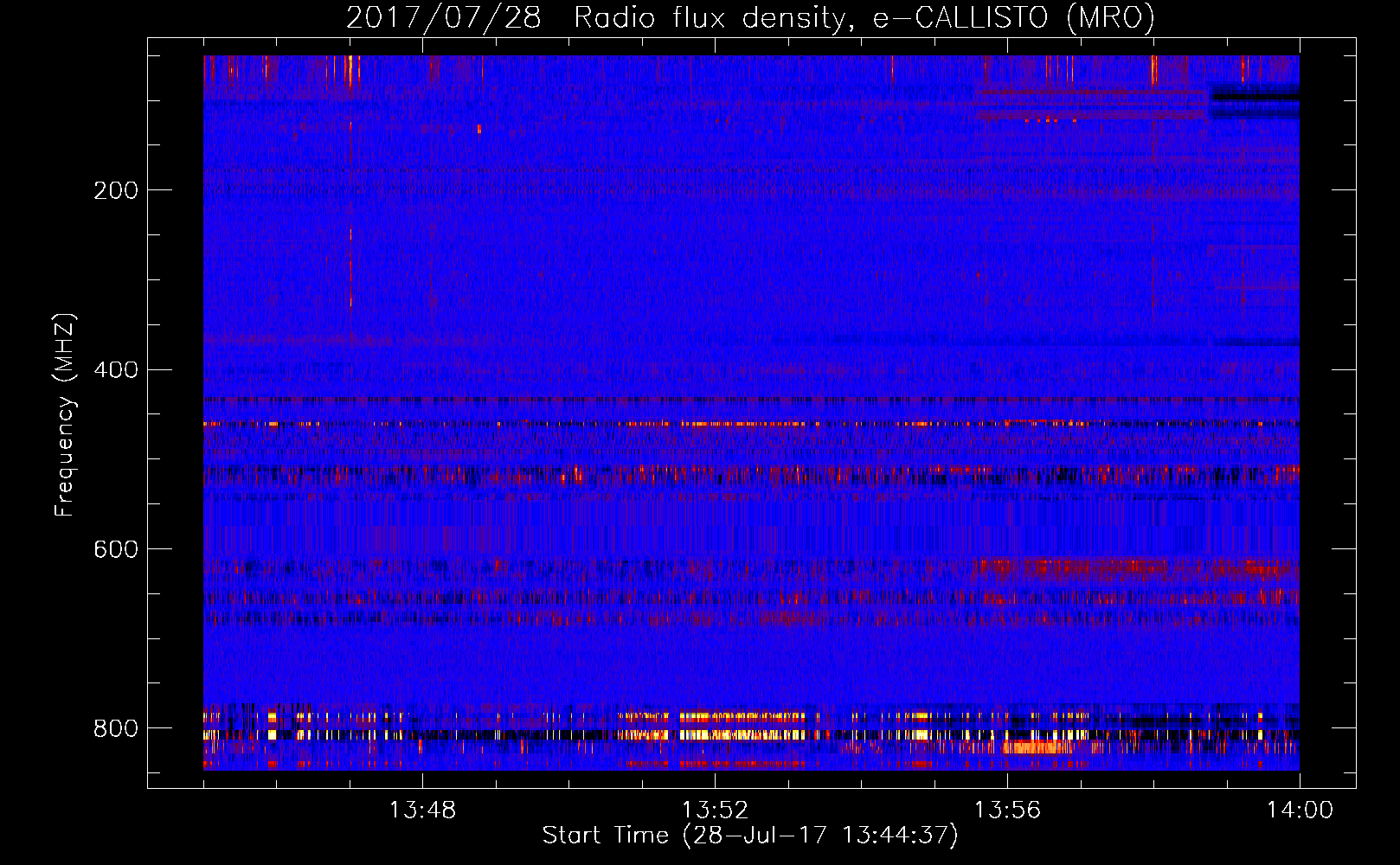
Task: Click the 200 frequency tick label
Action: click(x=116, y=190)
